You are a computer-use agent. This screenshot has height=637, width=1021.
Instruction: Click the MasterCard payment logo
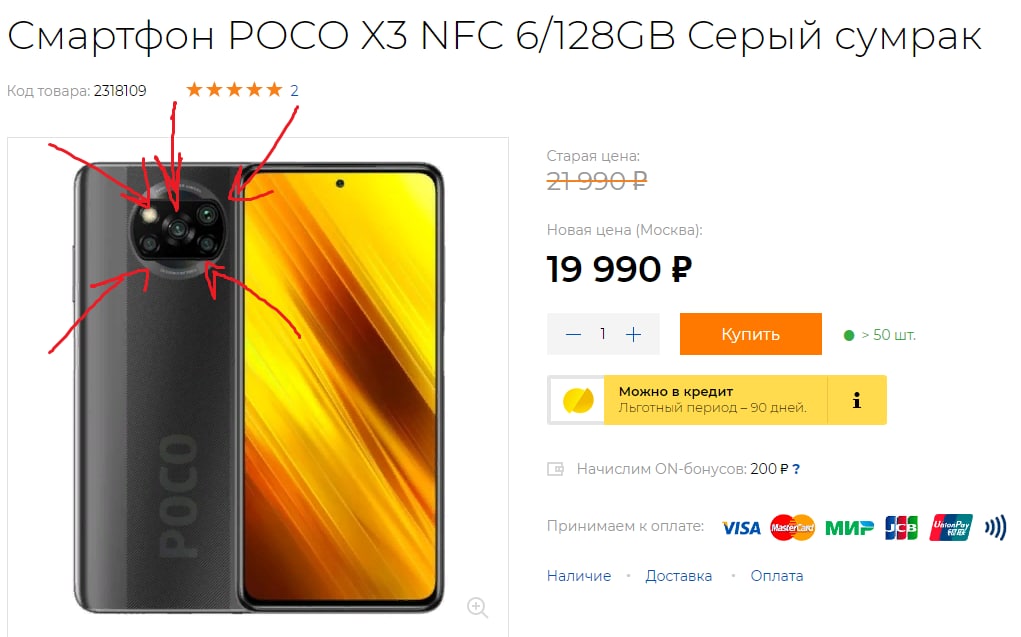[x=792, y=528]
